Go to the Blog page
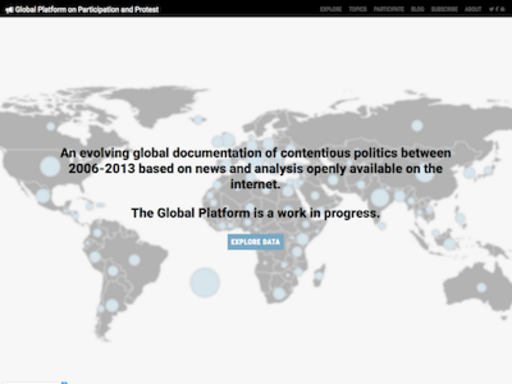Image resolution: width=512 pixels, height=384 pixels. coord(417,9)
